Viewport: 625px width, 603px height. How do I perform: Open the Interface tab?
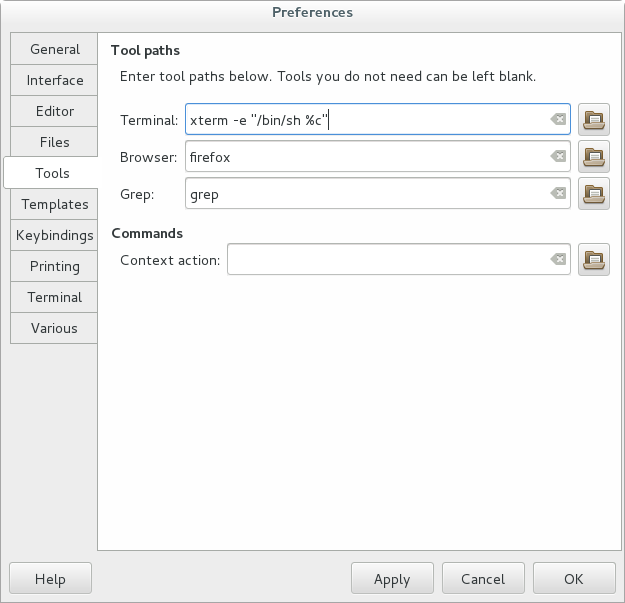[x=55, y=80]
